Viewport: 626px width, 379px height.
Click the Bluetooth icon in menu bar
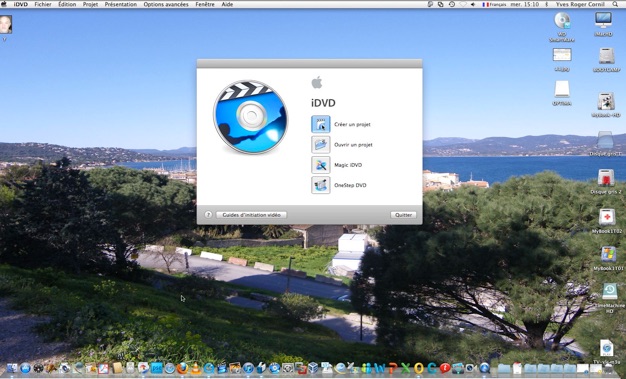click(547, 4)
